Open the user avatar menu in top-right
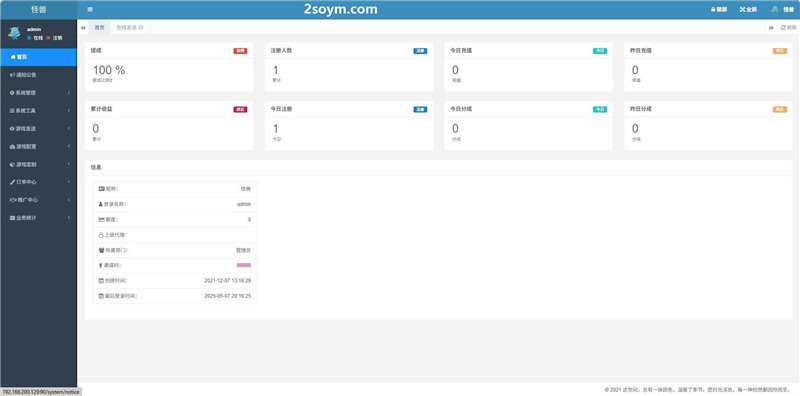Image resolution: width=800 pixels, height=396 pixels. click(775, 9)
